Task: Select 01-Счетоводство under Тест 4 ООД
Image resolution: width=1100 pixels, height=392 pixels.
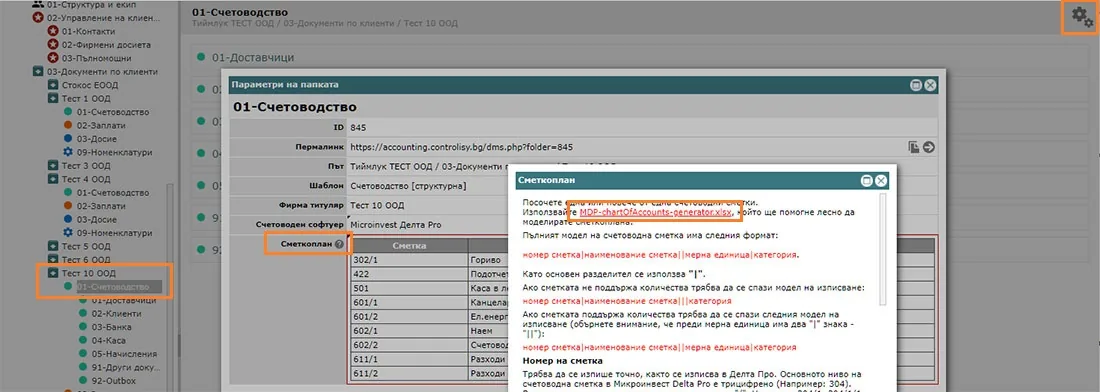Action: 113,193
